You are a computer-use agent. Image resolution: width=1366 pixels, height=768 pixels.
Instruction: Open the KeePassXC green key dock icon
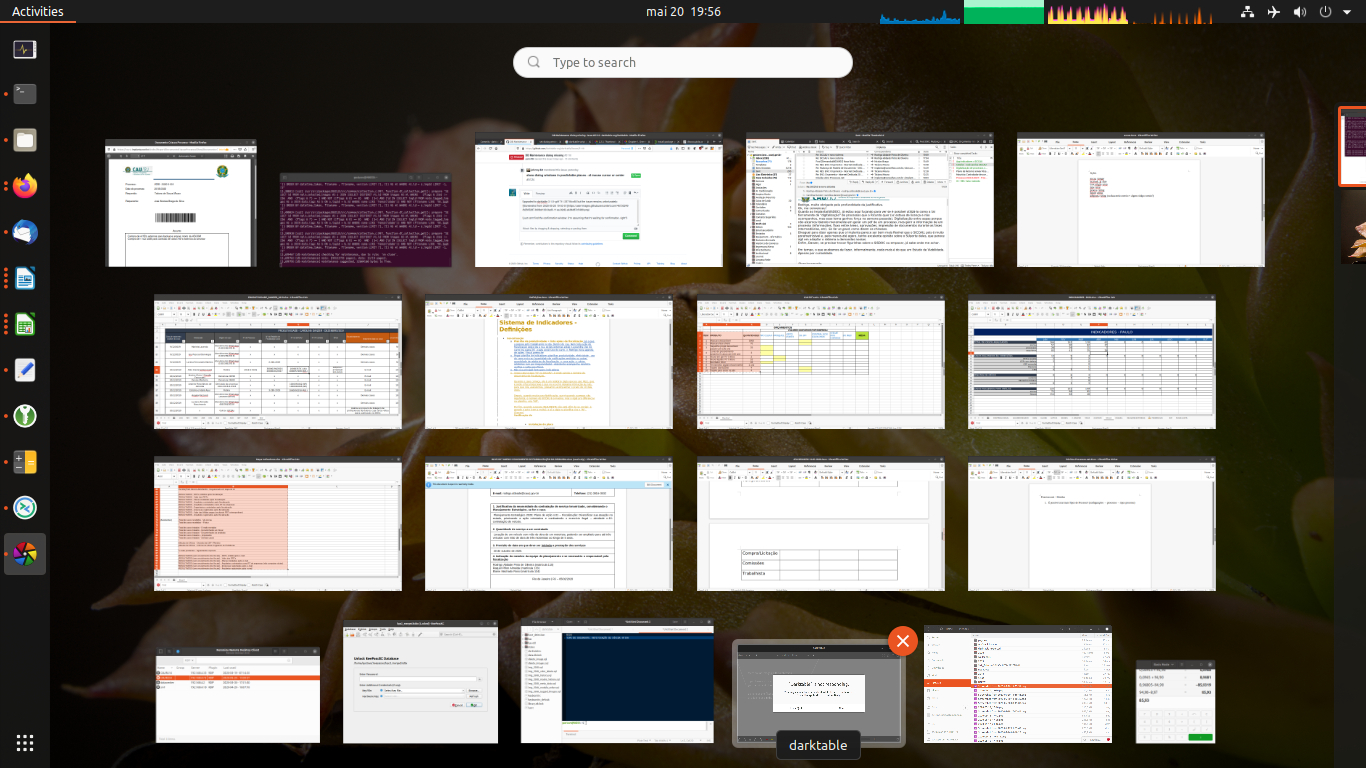click(x=25, y=415)
